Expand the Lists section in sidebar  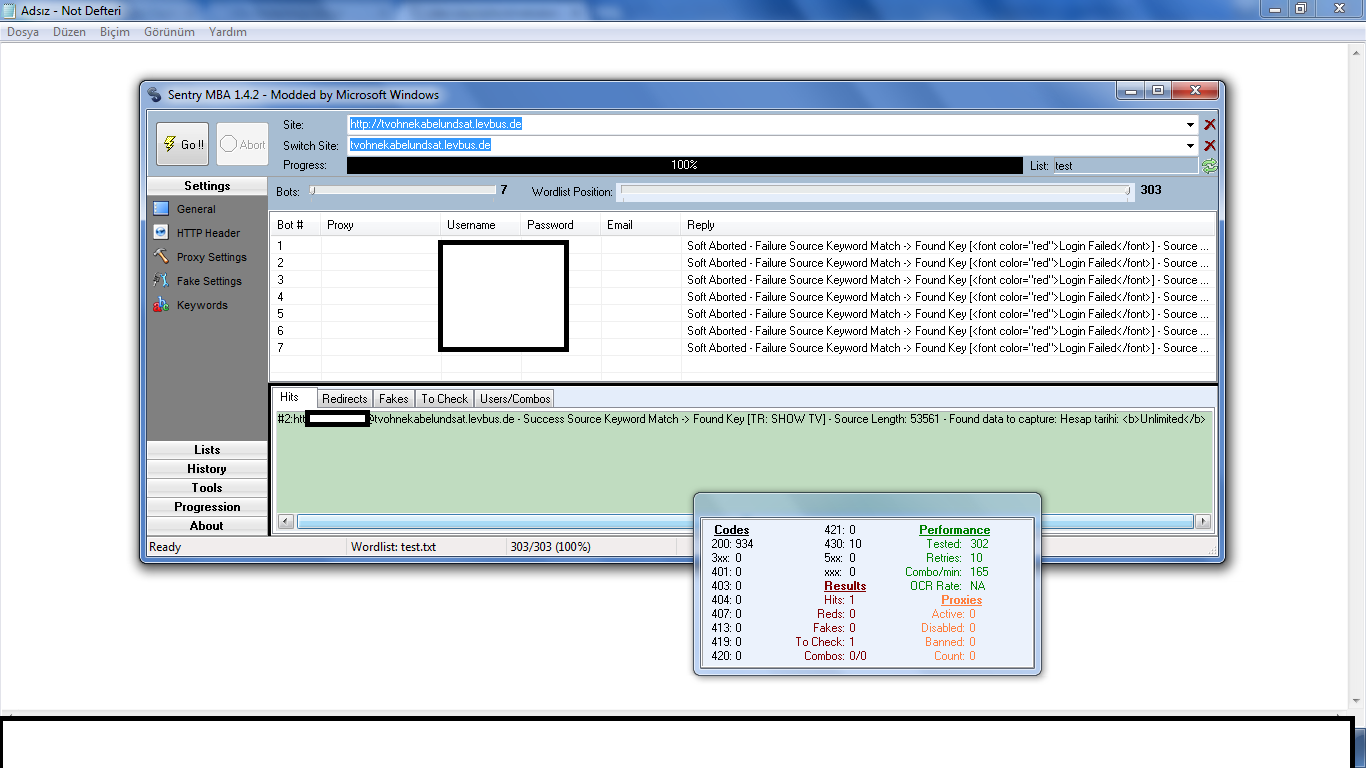click(x=207, y=450)
